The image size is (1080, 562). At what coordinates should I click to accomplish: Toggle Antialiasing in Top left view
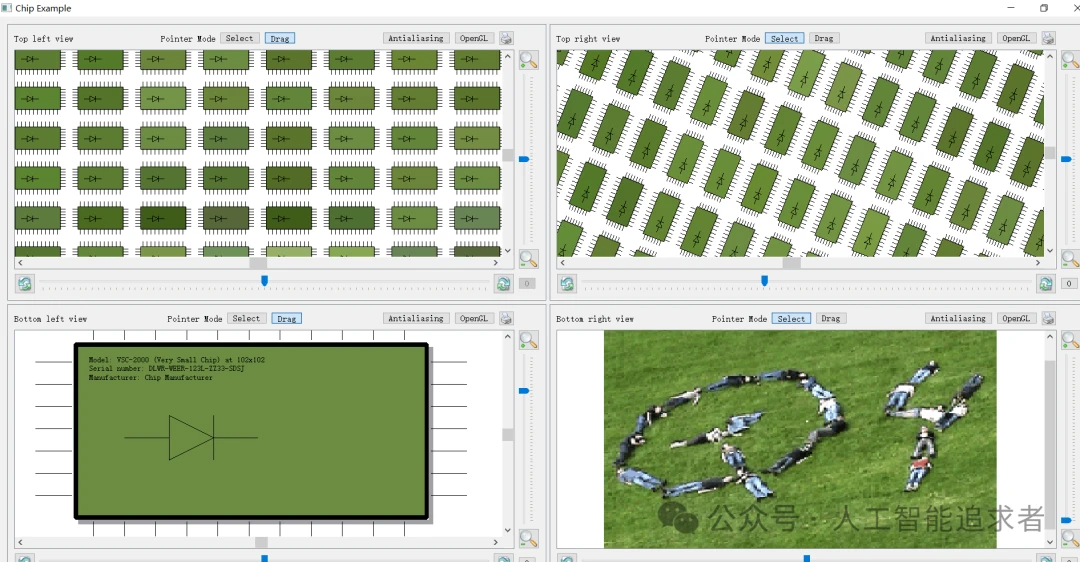click(x=415, y=39)
